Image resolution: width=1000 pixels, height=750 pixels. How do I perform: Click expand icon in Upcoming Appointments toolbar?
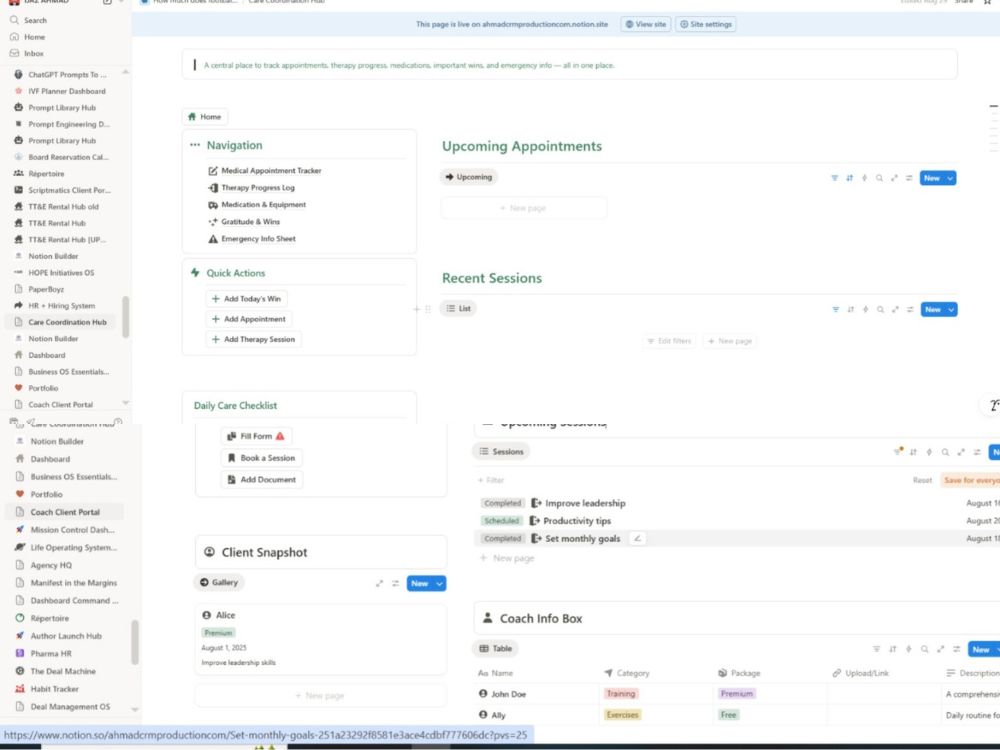tap(894, 178)
